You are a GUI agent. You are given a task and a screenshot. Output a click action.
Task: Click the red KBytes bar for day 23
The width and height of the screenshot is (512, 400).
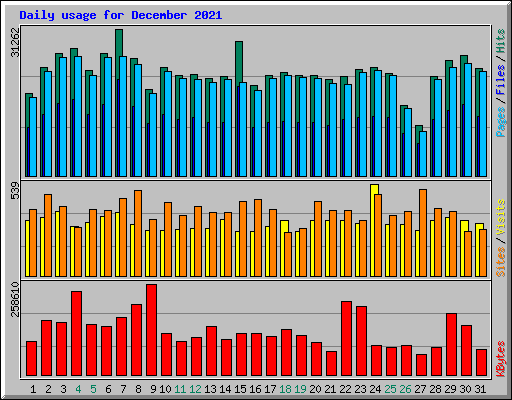[361, 341]
